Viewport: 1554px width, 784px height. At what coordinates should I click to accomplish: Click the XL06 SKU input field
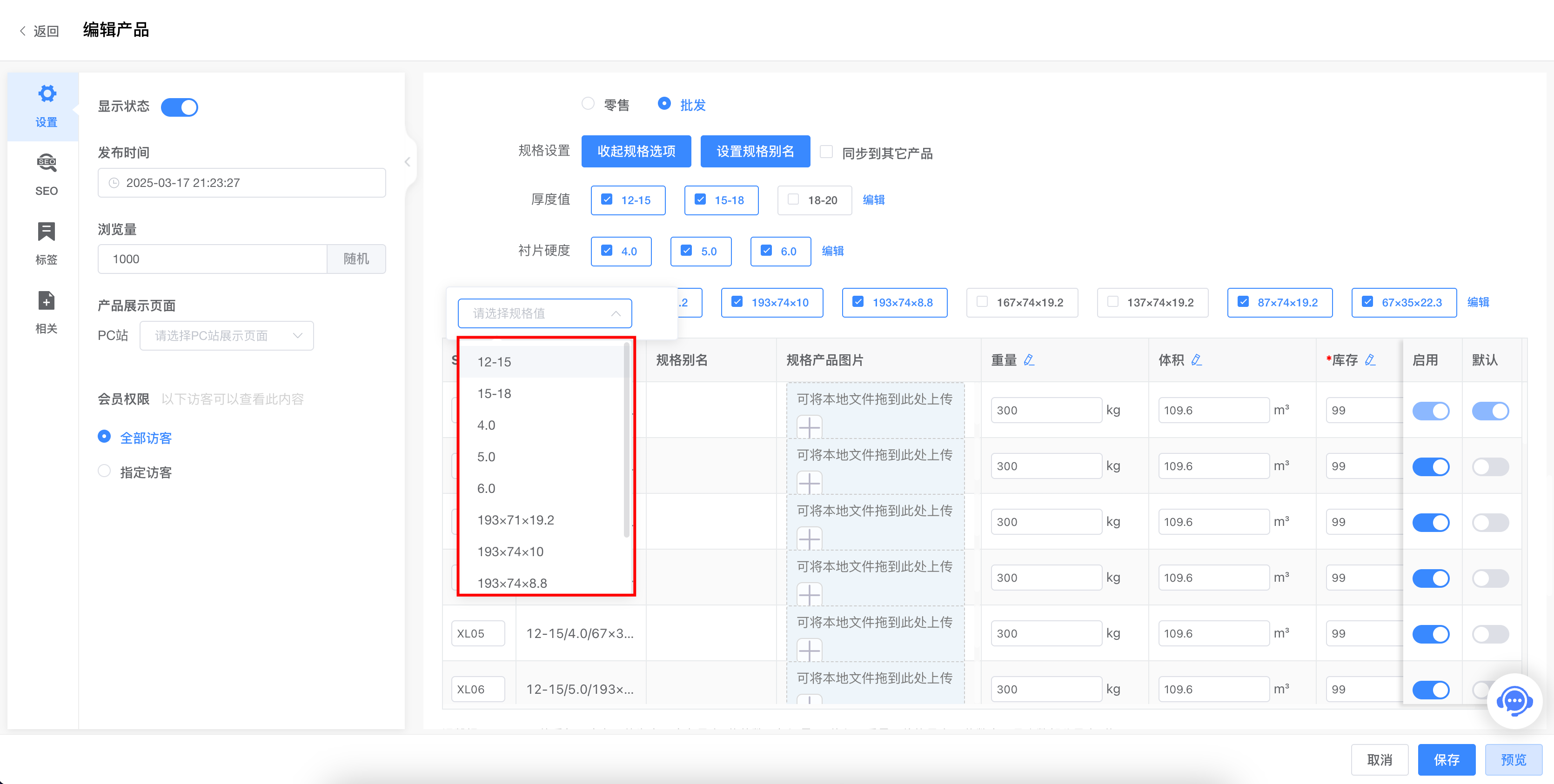click(x=478, y=689)
